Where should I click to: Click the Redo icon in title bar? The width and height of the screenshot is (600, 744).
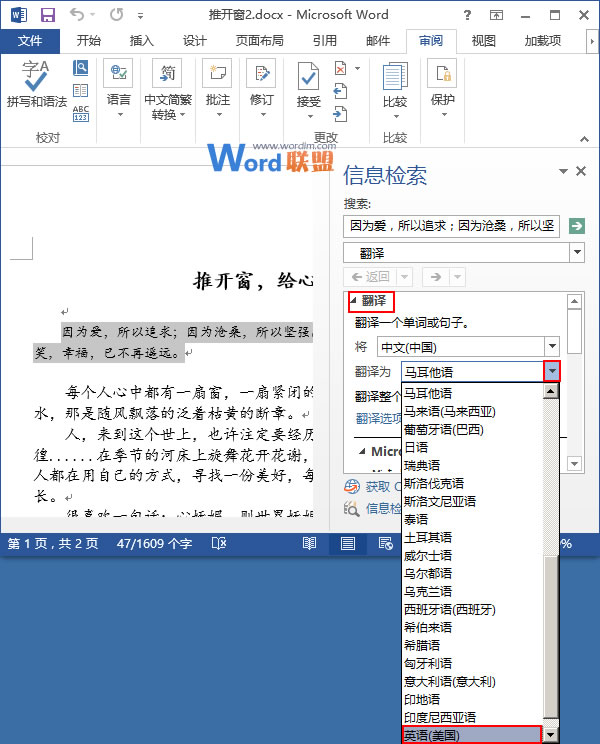pos(116,15)
